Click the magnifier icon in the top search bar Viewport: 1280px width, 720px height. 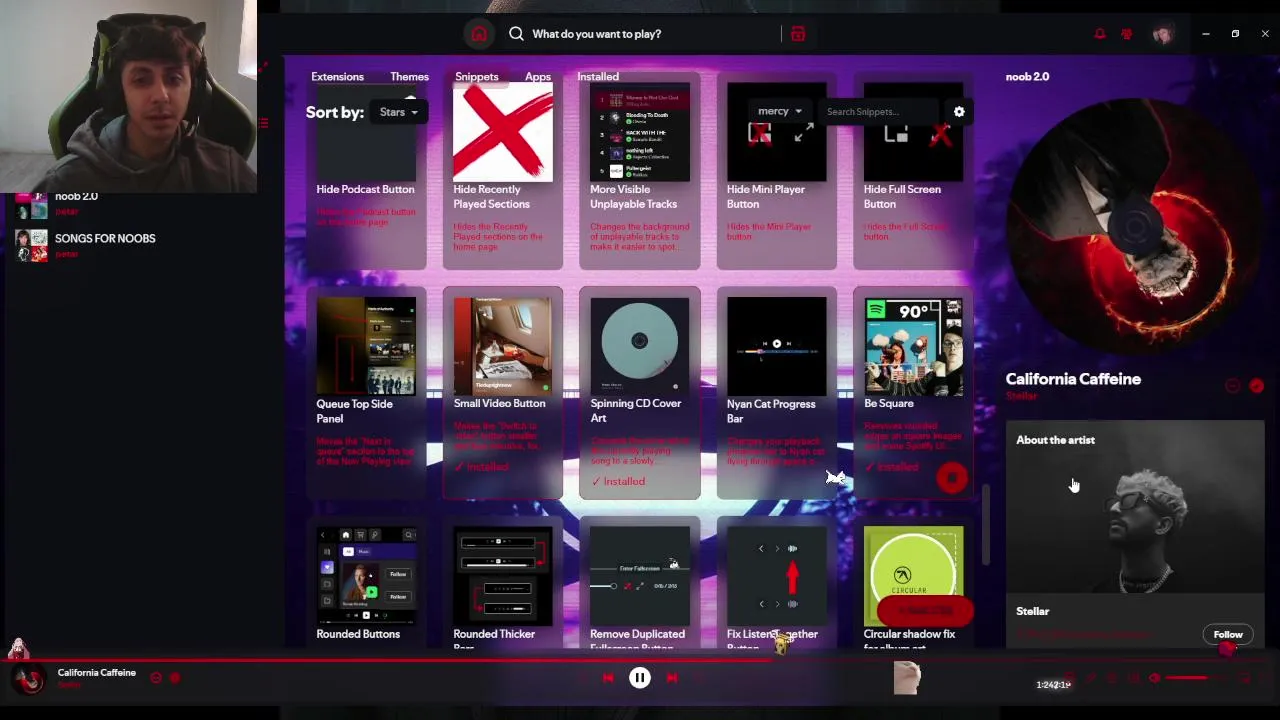point(516,34)
